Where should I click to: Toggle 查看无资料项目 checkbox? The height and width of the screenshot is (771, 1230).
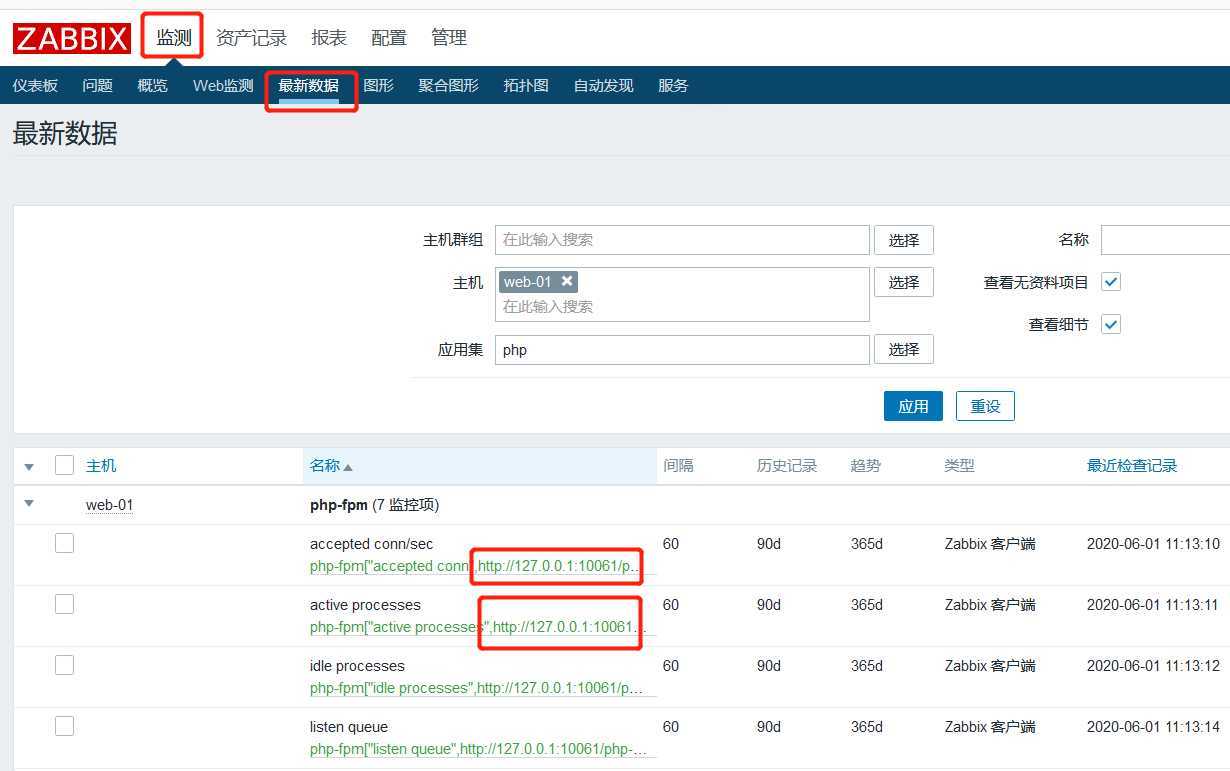(x=1110, y=282)
